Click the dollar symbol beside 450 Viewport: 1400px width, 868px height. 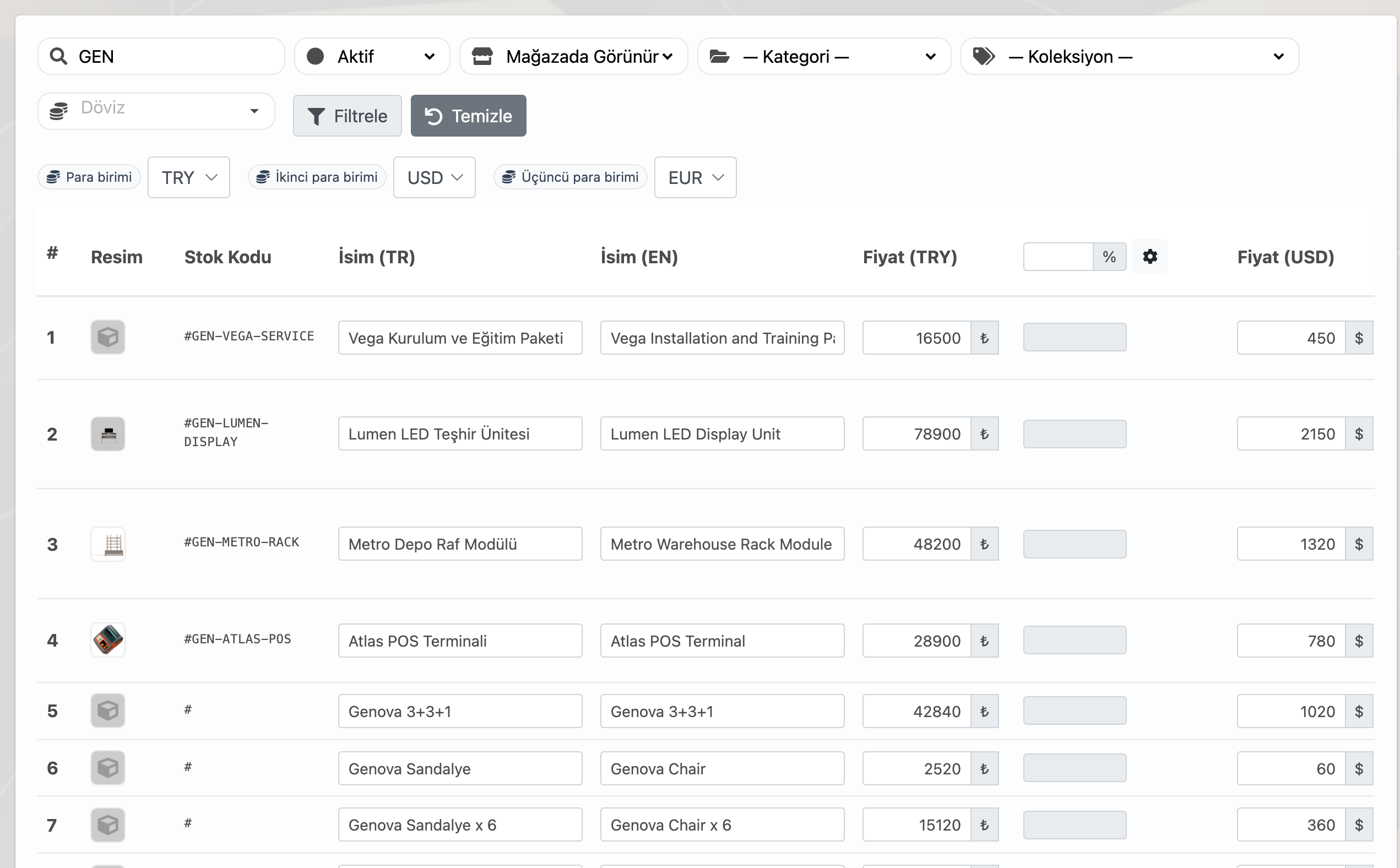pyautogui.click(x=1359, y=338)
